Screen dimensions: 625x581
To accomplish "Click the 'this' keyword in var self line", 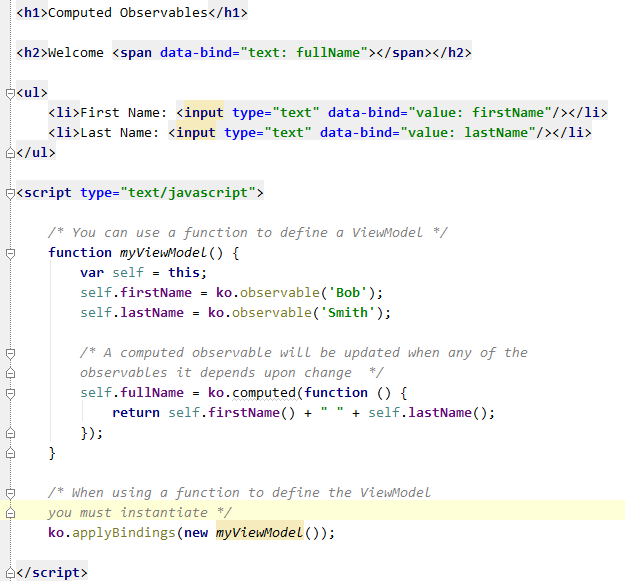I will pyautogui.click(x=183, y=273).
